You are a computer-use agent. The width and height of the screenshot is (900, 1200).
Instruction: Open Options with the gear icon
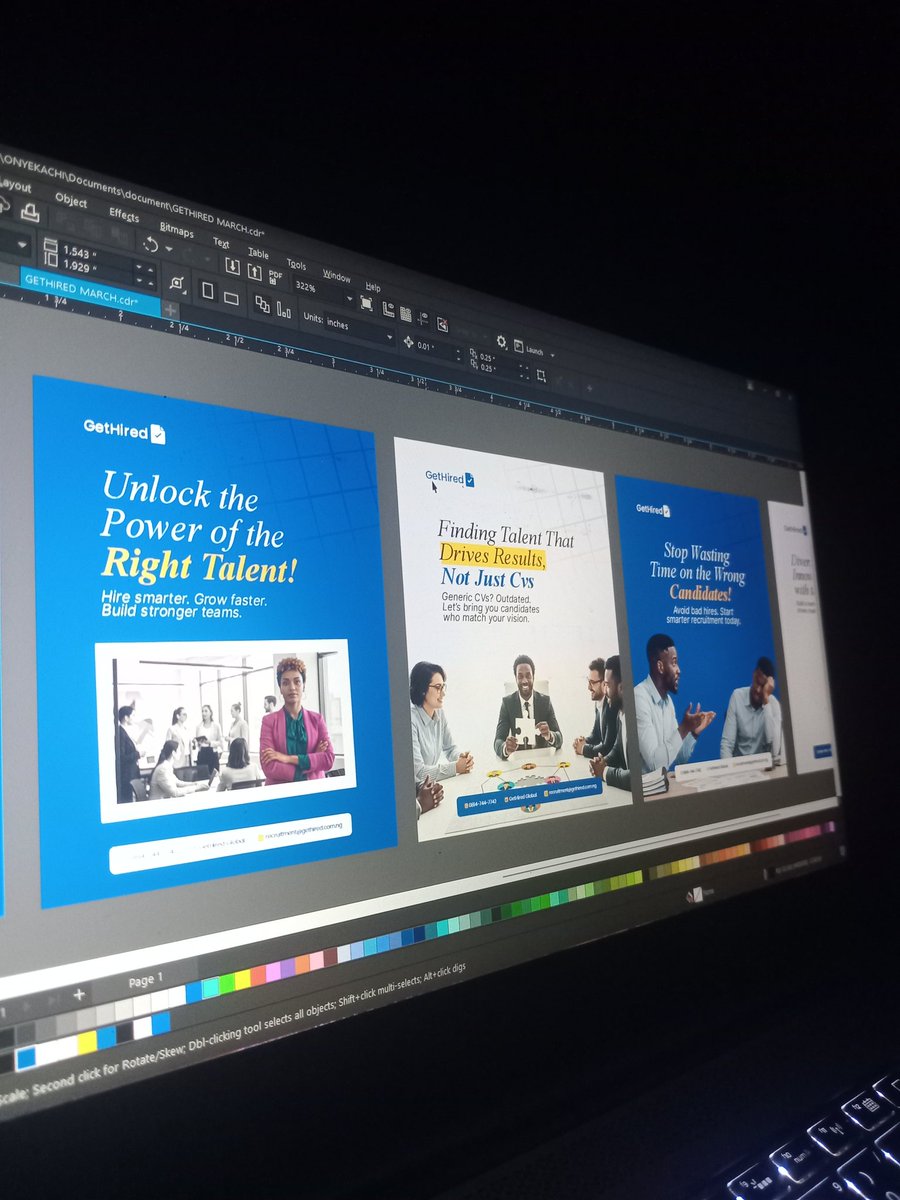501,341
